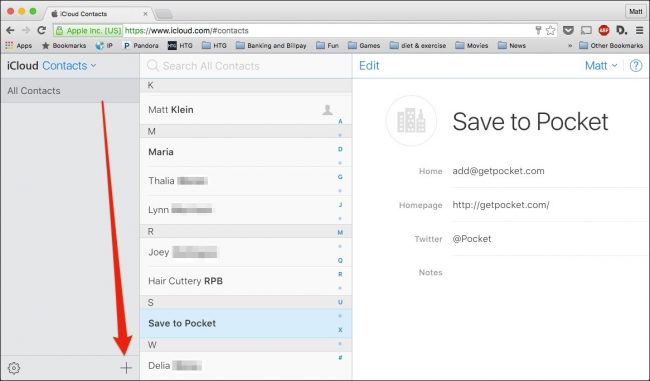Open the settings gear in sidebar
Screen dimensions: 650x381
tap(14, 368)
